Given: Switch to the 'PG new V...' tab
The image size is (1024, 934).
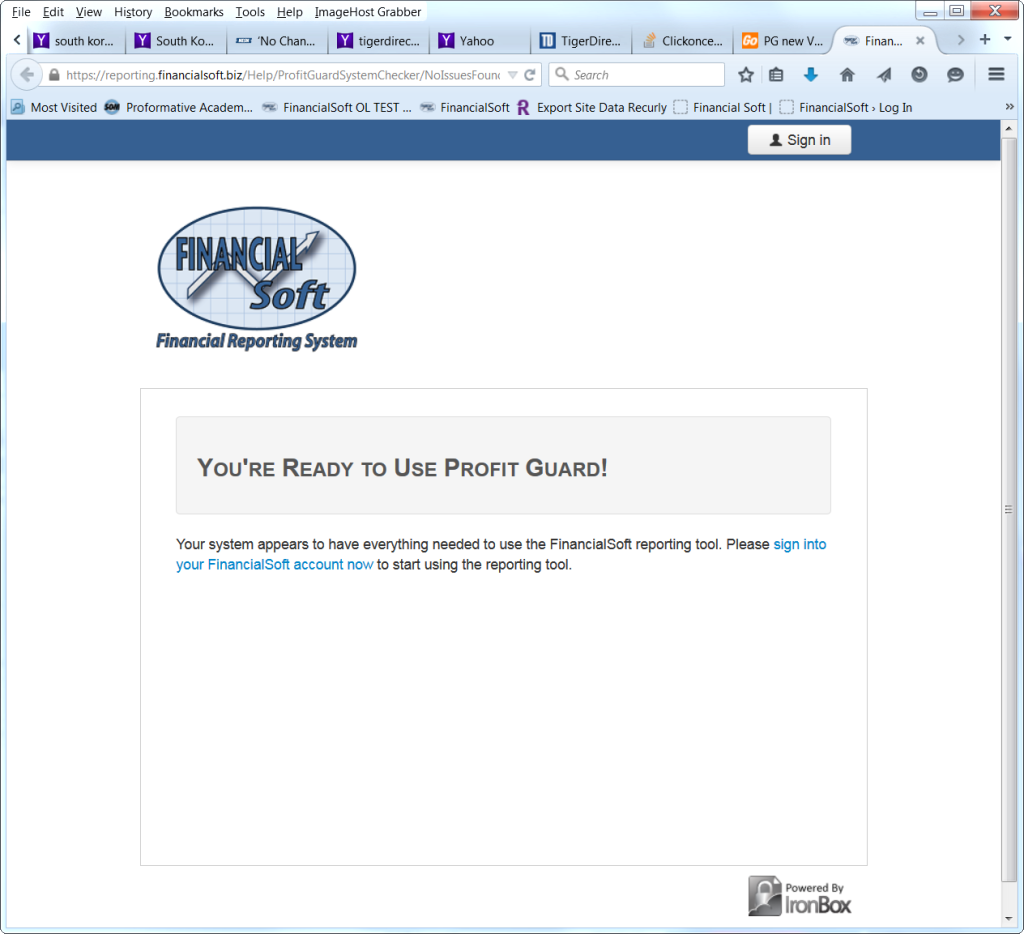Looking at the screenshot, I should pos(784,41).
